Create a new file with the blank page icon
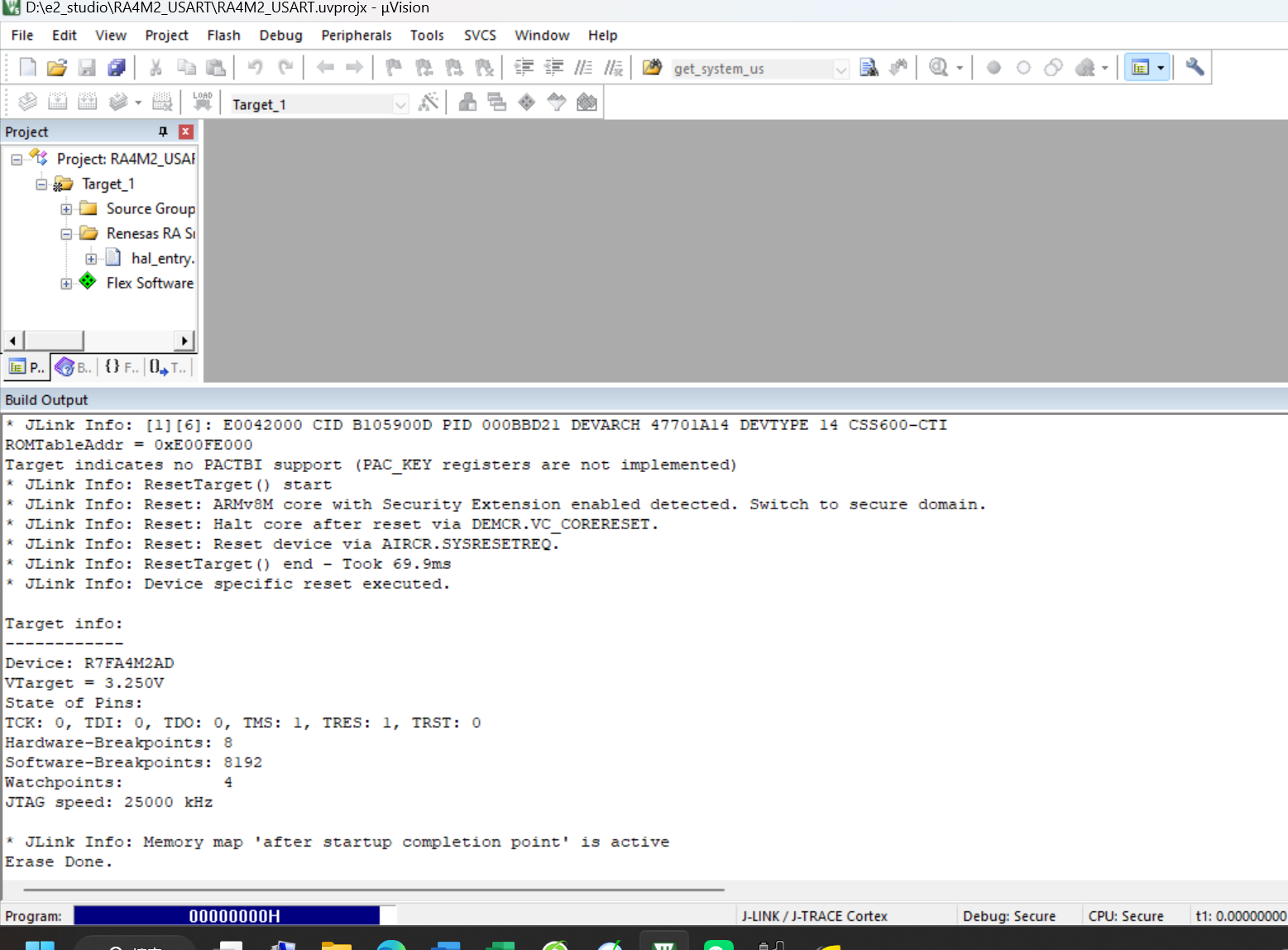 click(27, 68)
